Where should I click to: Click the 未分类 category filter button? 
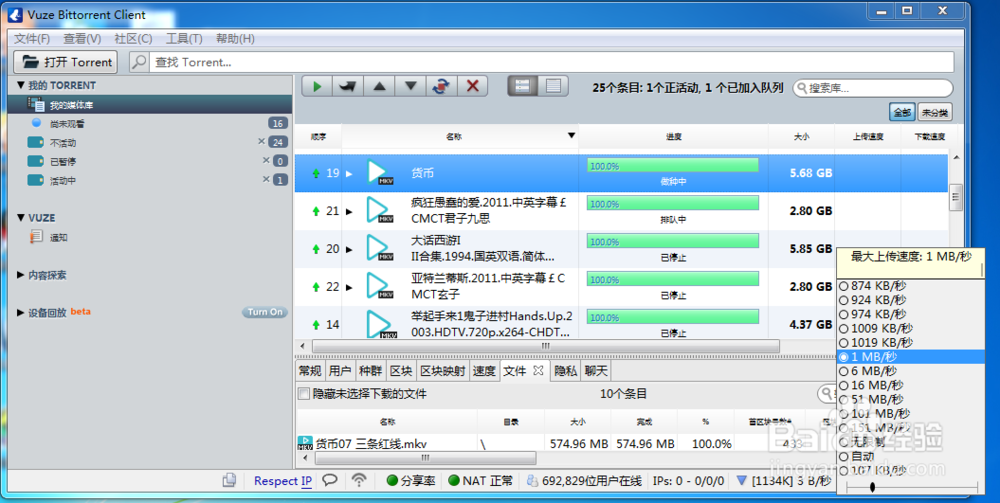coord(935,112)
